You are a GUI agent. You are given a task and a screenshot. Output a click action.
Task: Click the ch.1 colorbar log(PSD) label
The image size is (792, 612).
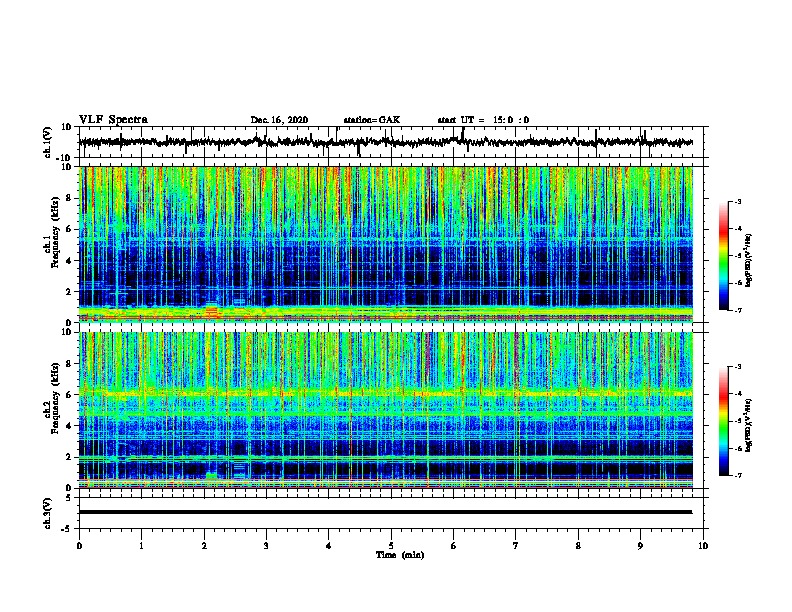click(x=749, y=261)
